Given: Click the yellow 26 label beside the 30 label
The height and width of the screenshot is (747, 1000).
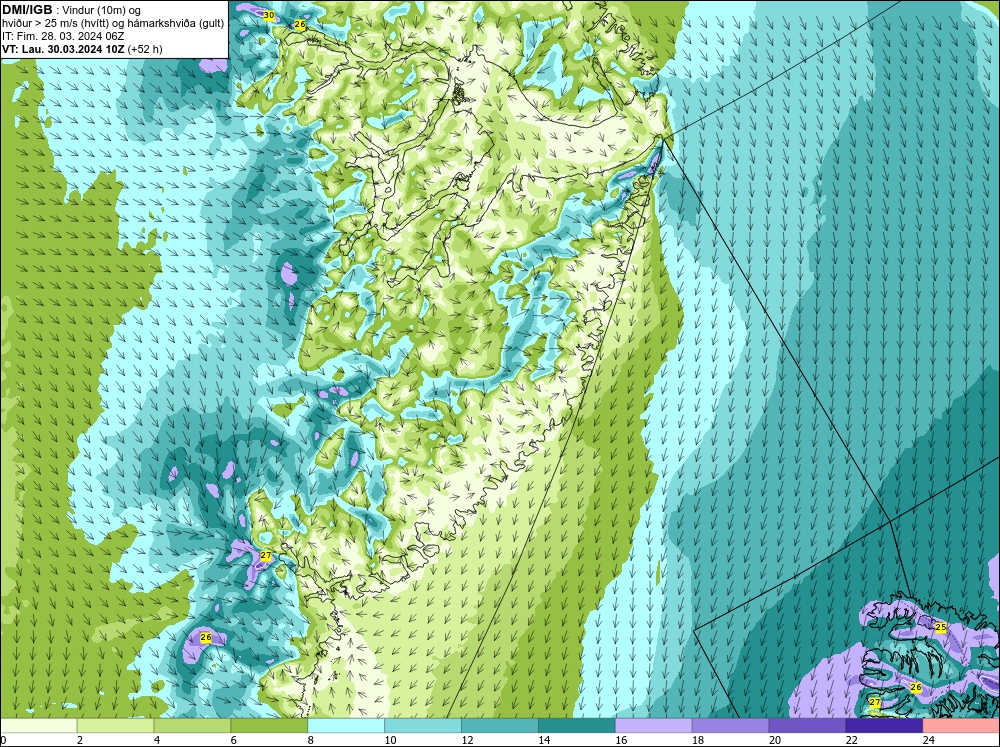Looking at the screenshot, I should coord(300,25).
